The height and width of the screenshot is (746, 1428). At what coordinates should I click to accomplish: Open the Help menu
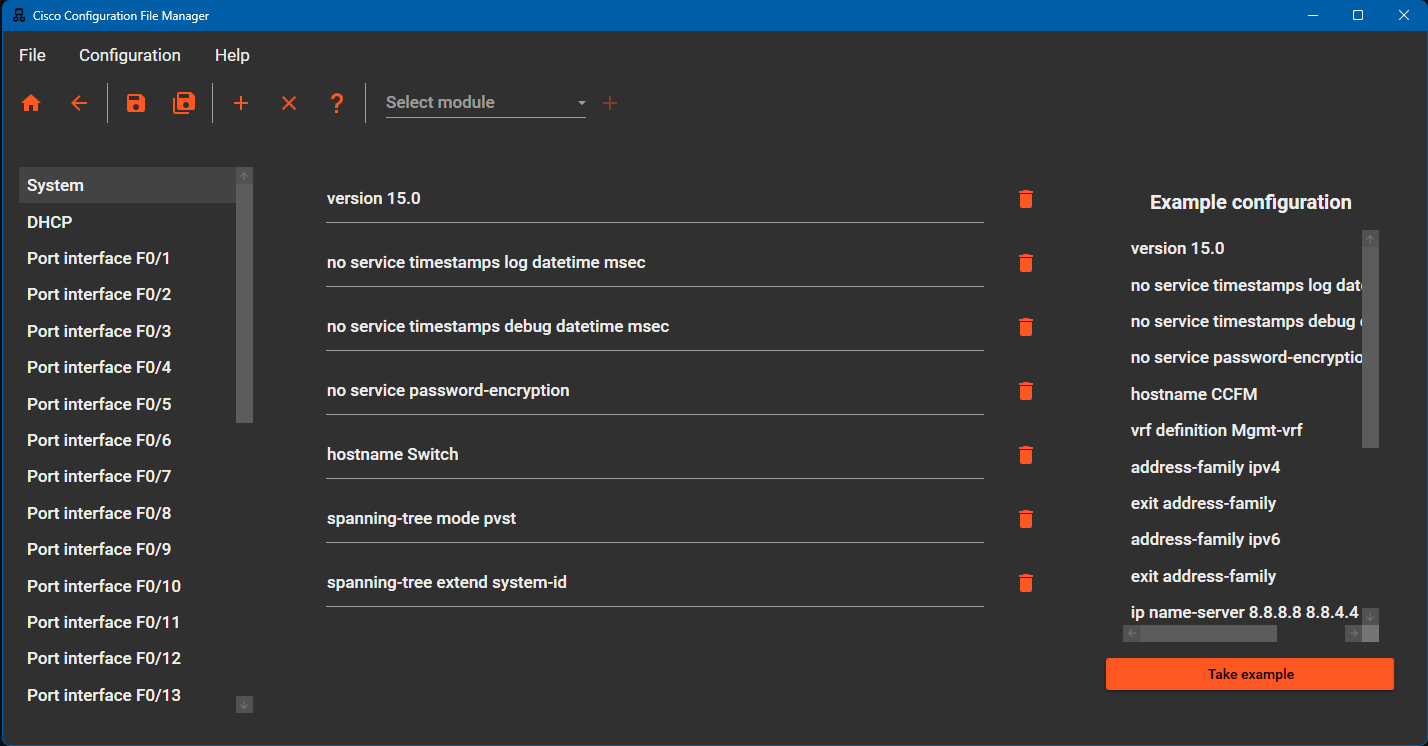point(232,55)
